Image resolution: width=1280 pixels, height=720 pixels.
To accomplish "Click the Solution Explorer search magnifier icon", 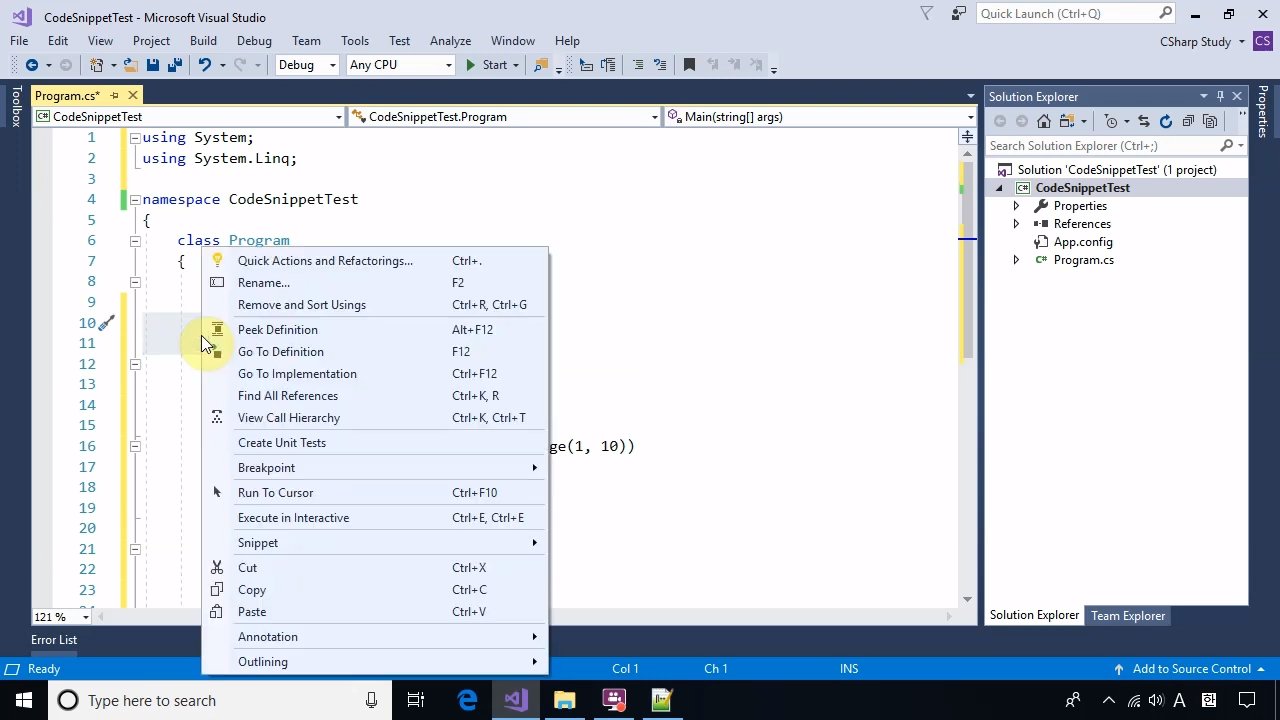I will pos(1227,146).
